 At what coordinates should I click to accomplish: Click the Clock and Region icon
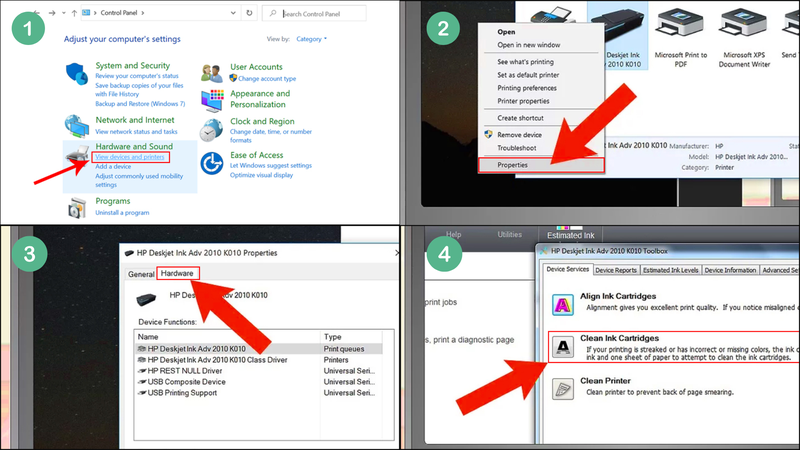211,130
